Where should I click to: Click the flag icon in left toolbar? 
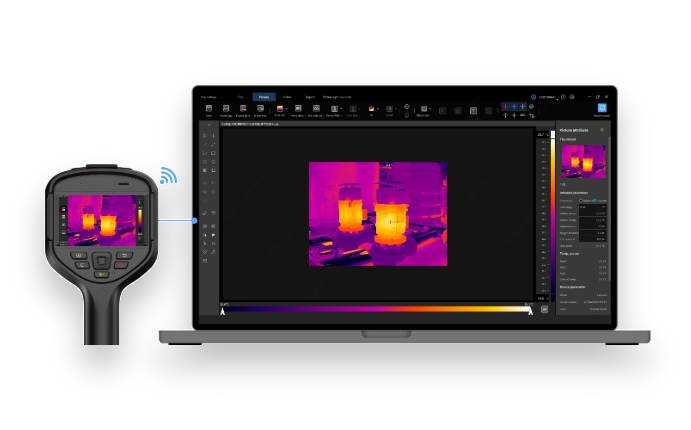[213, 235]
